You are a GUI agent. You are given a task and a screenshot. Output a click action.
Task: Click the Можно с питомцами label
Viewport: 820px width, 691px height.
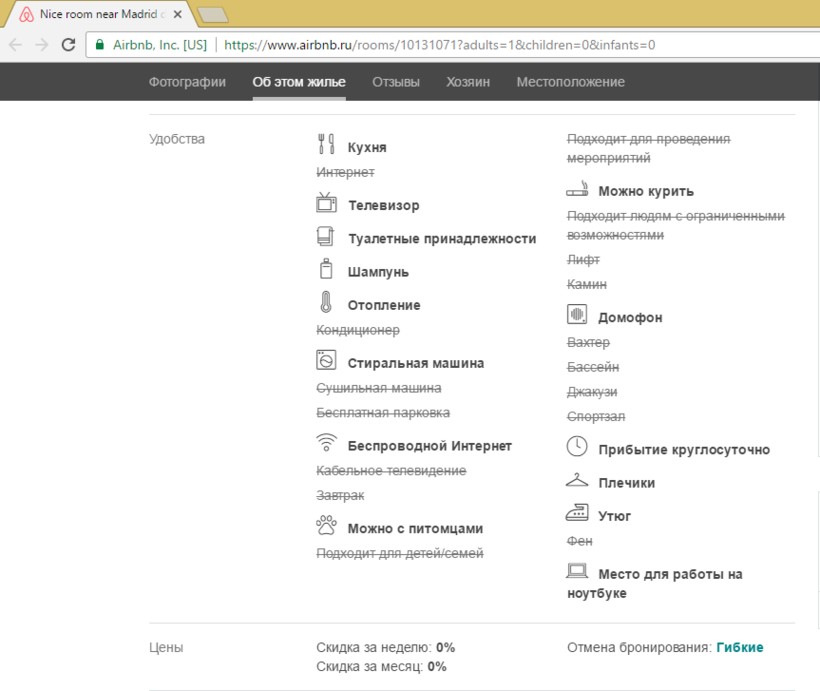(x=415, y=528)
